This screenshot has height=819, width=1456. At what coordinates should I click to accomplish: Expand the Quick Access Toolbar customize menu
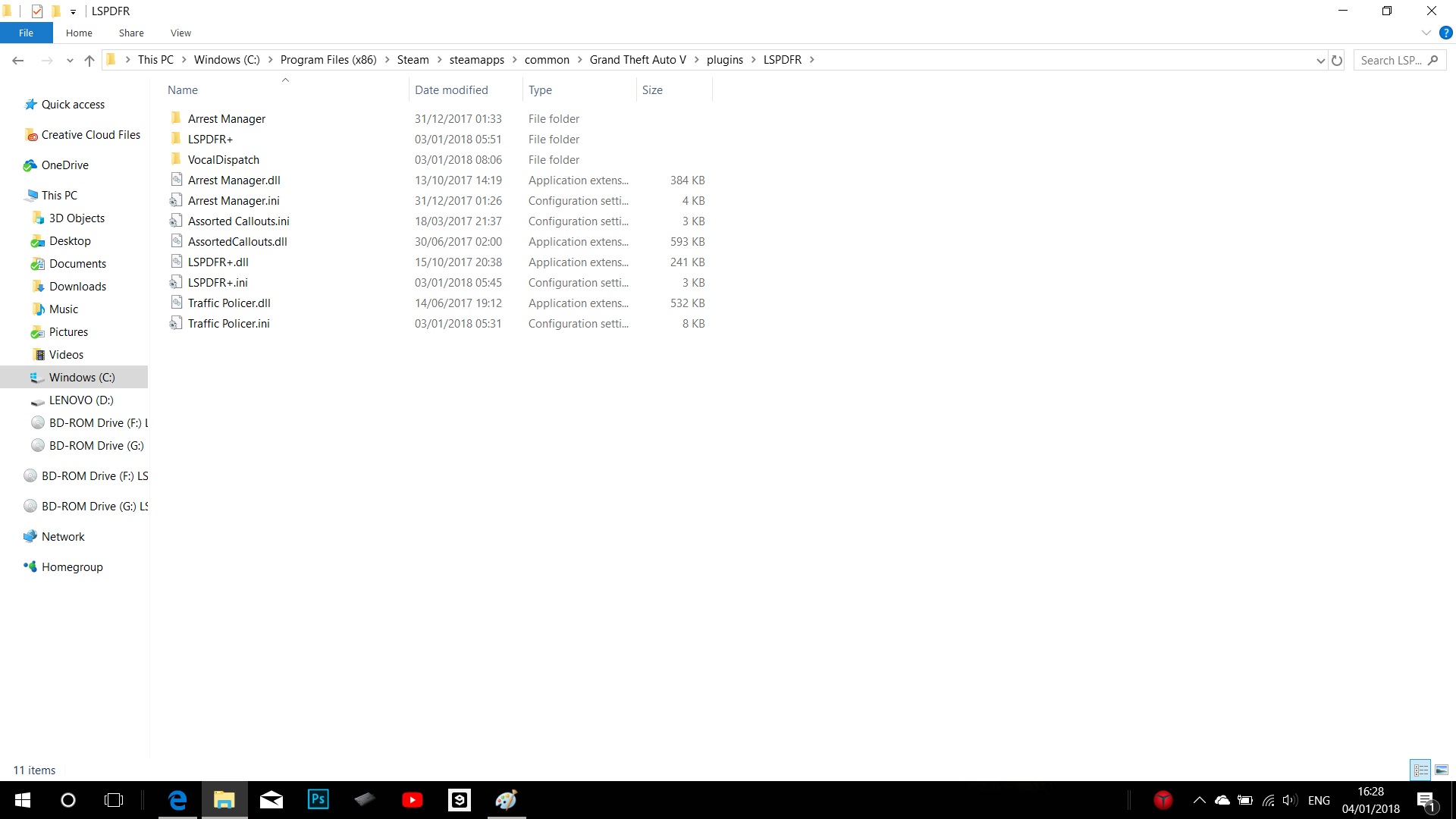pyautogui.click(x=73, y=11)
